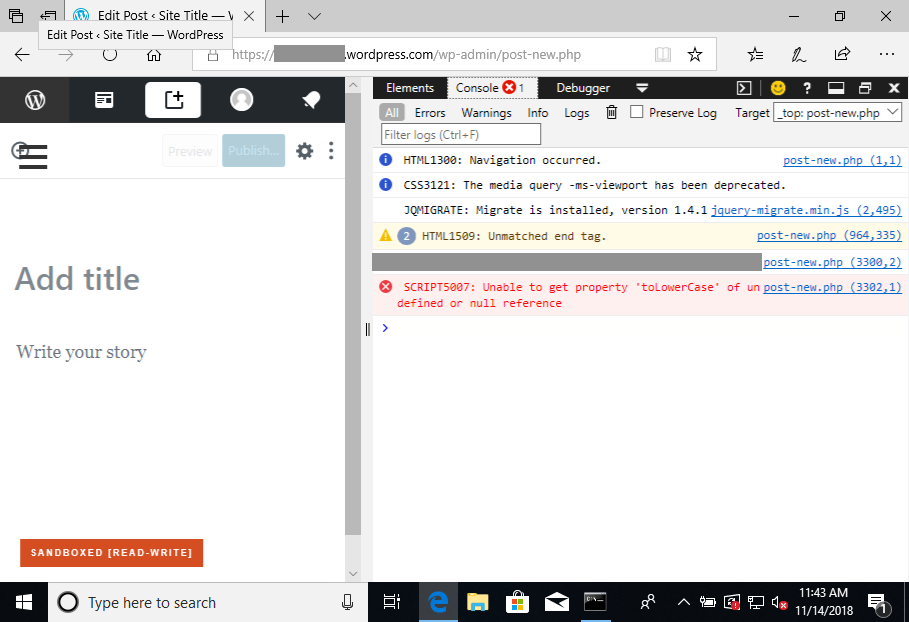Enable the Preserve Log checkbox

point(637,112)
